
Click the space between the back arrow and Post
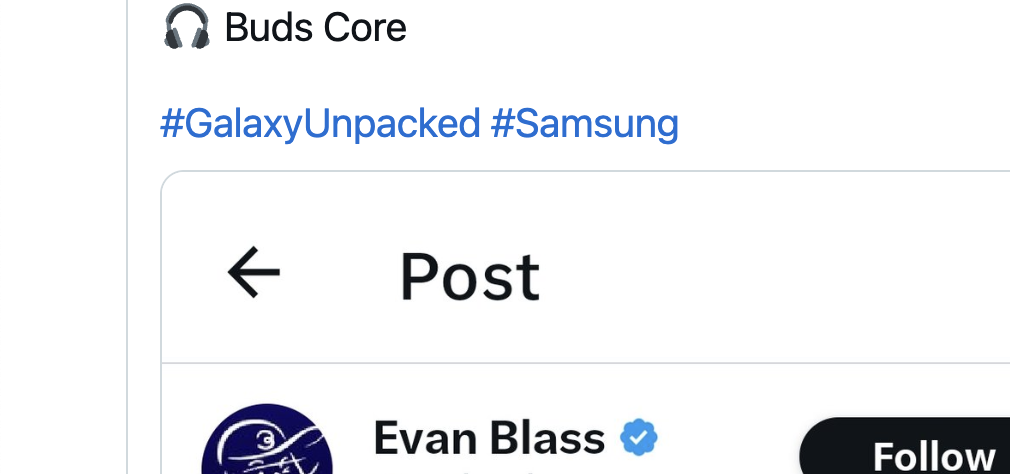point(340,275)
